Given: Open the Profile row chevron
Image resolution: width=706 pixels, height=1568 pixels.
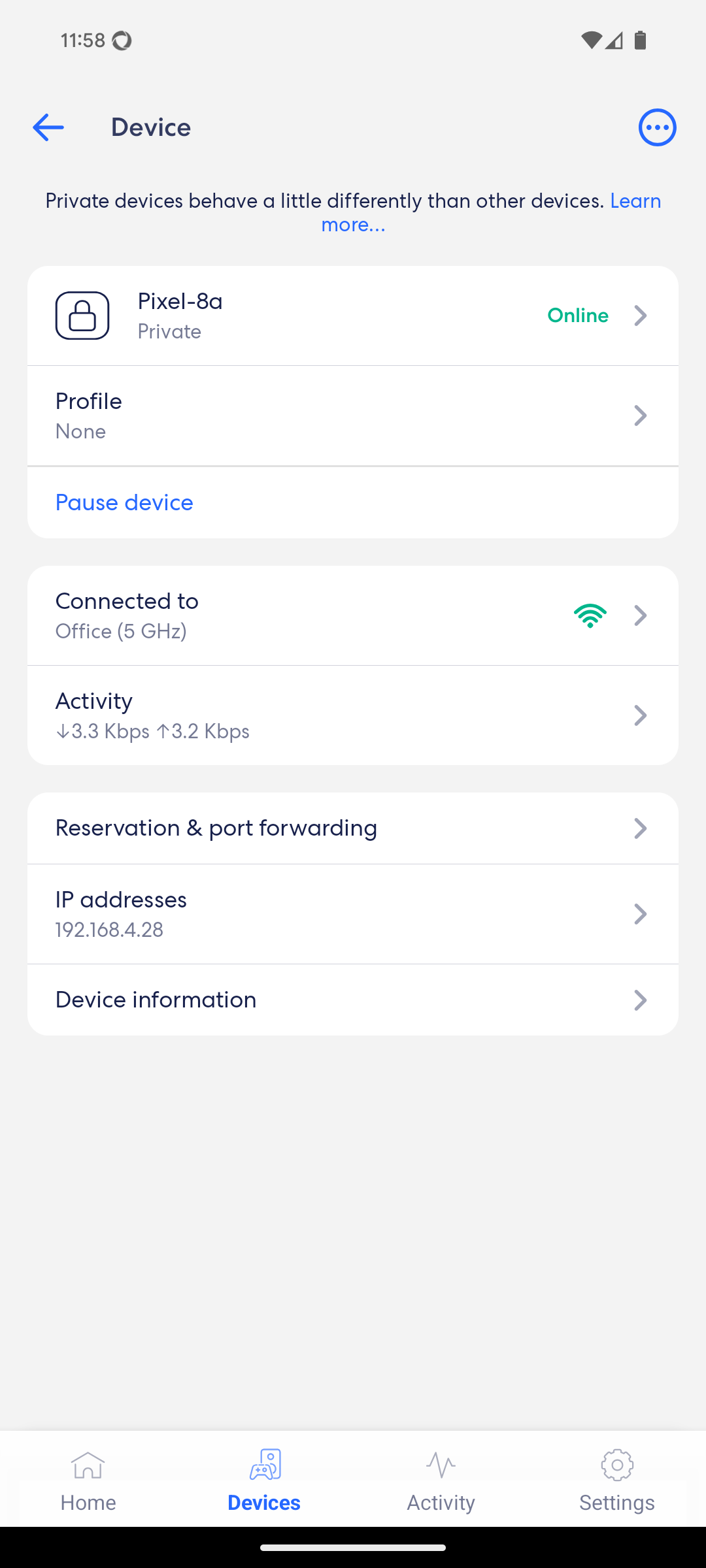Looking at the screenshot, I should click(641, 416).
